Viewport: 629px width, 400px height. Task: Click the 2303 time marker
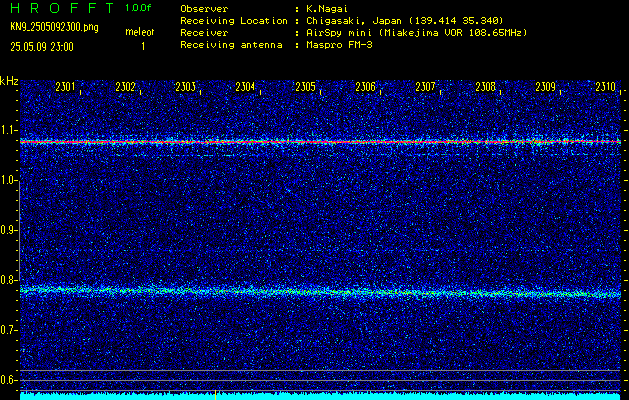[x=186, y=87]
